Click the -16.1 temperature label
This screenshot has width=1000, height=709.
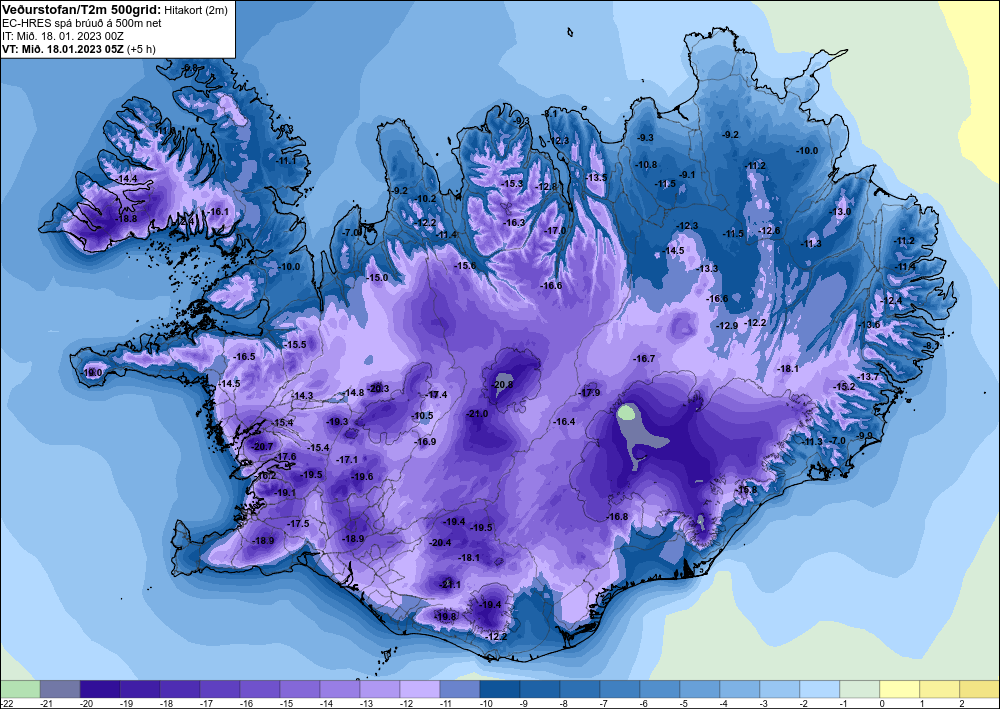(218, 212)
